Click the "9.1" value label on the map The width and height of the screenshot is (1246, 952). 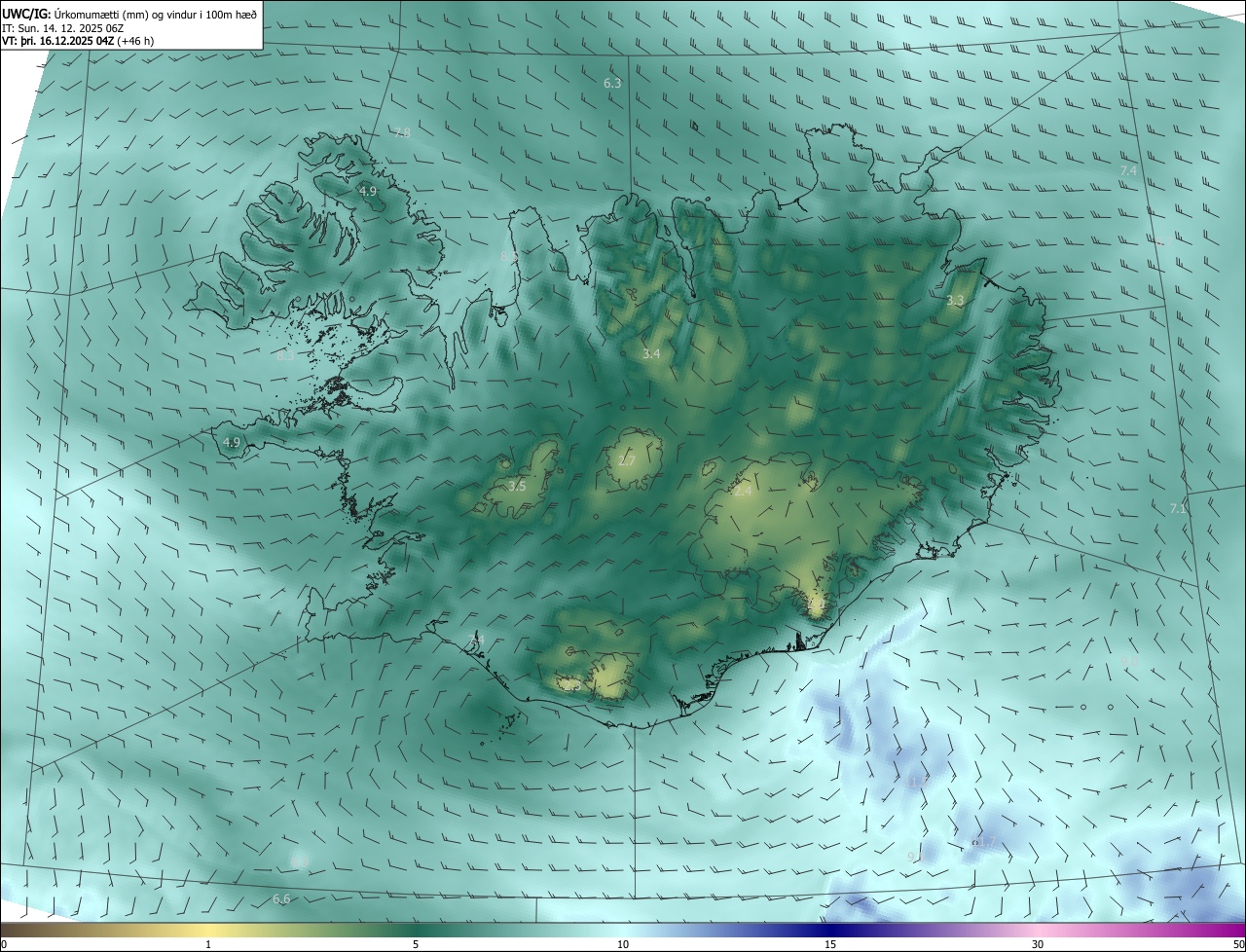916,857
